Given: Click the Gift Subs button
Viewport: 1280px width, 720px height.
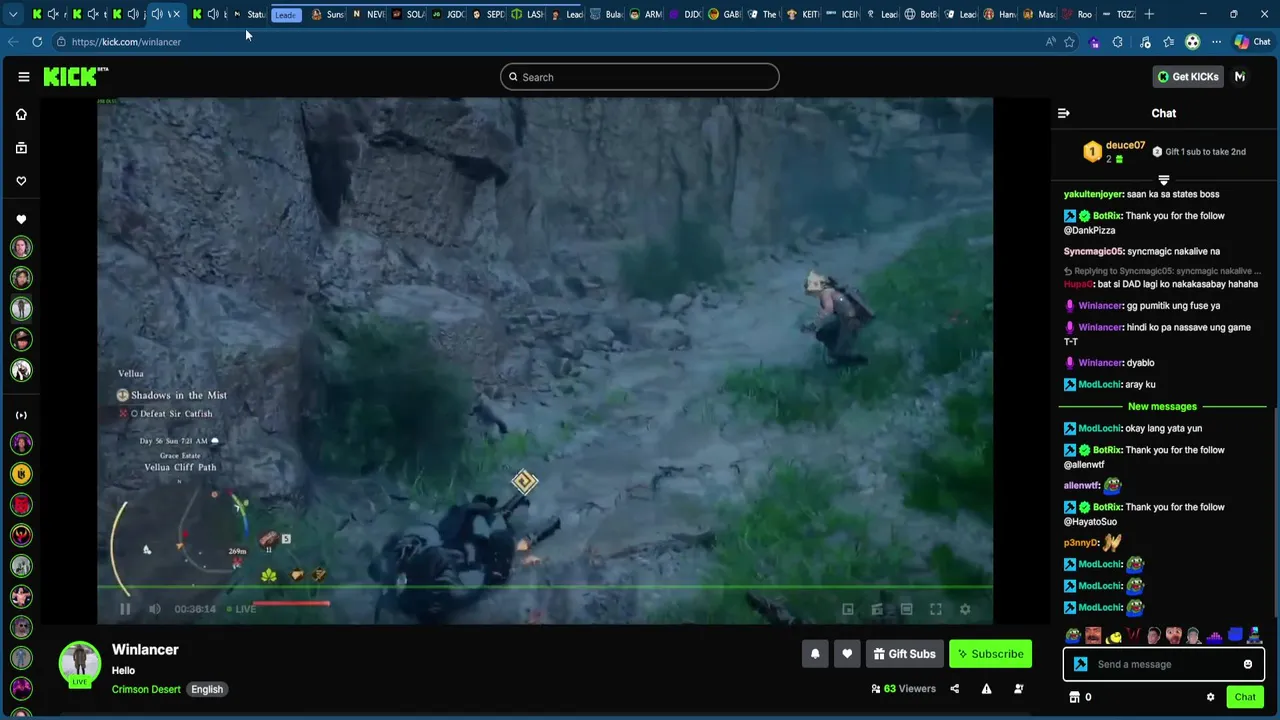Looking at the screenshot, I should click(904, 654).
